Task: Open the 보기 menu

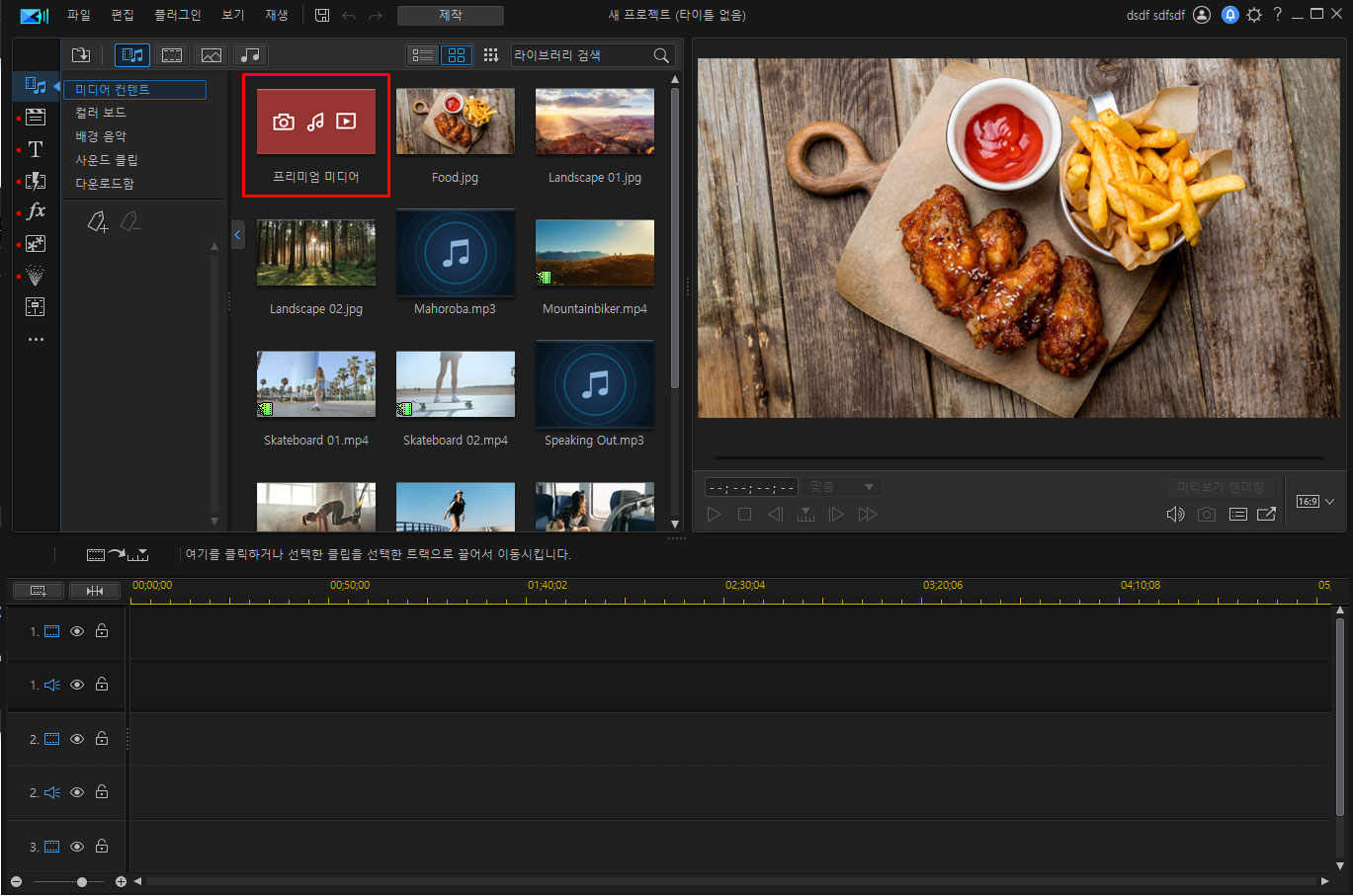Action: 233,15
